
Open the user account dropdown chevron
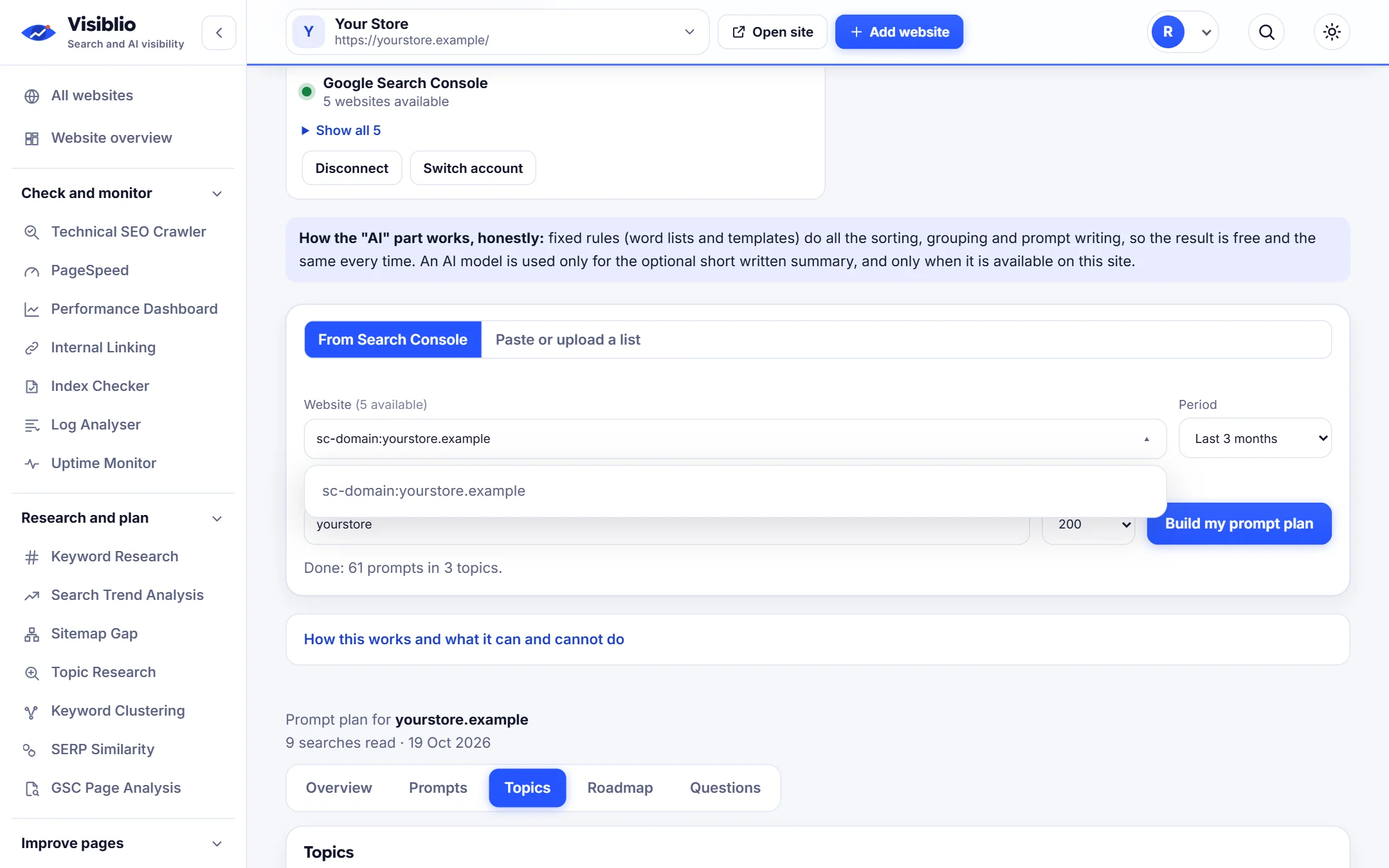[1206, 32]
